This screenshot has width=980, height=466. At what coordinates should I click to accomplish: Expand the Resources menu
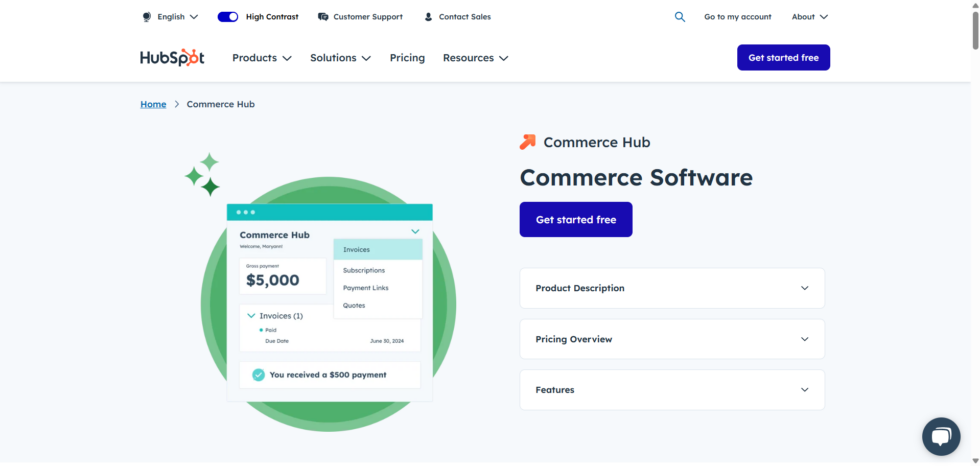coord(476,57)
